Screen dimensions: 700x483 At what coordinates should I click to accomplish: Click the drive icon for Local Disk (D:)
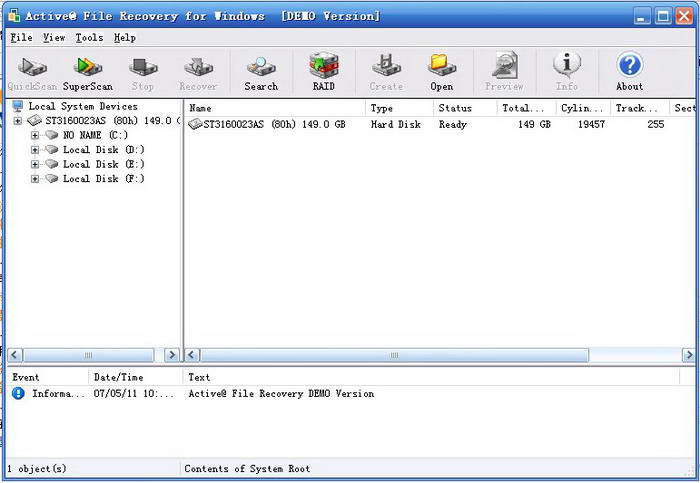(x=52, y=150)
